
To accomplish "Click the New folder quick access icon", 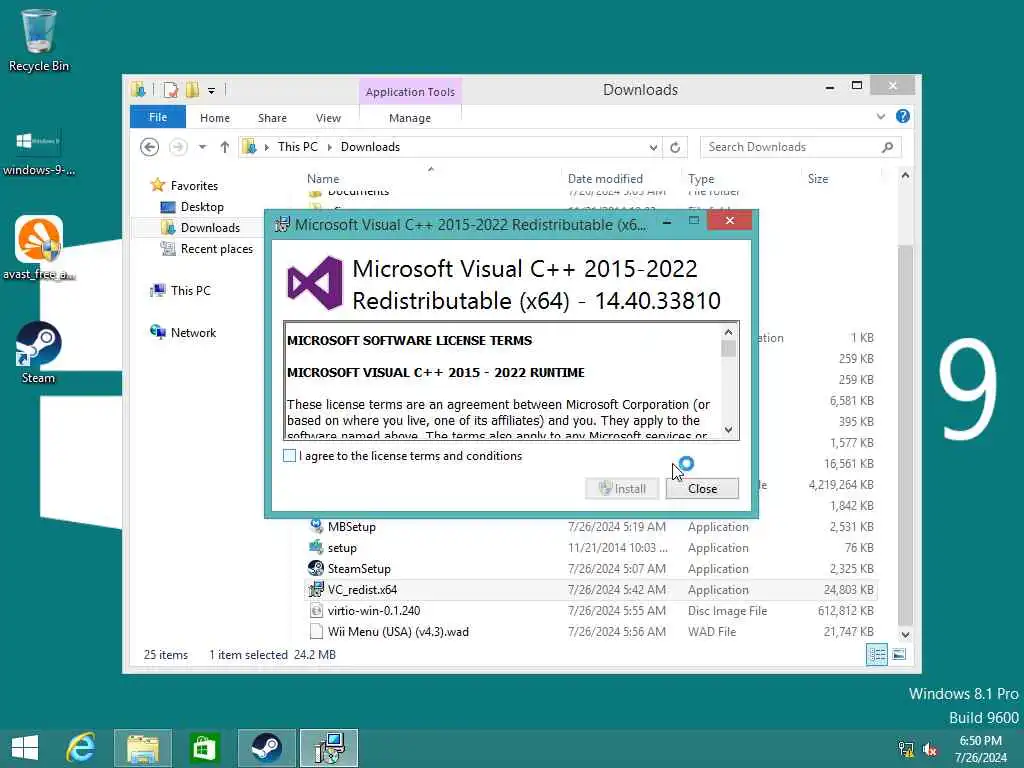I will pyautogui.click(x=192, y=90).
